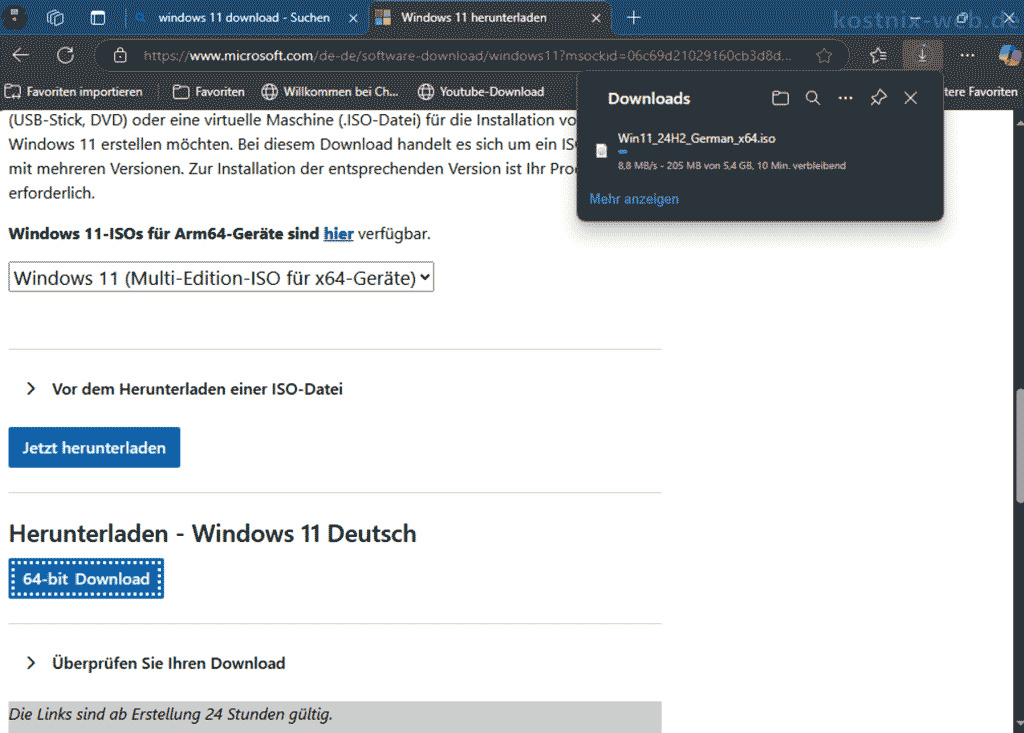Go back with the back arrow

coord(21,56)
